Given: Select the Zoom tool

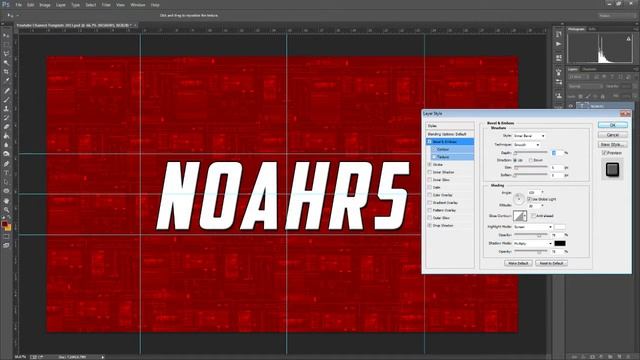Looking at the screenshot, I should [x=6, y=209].
